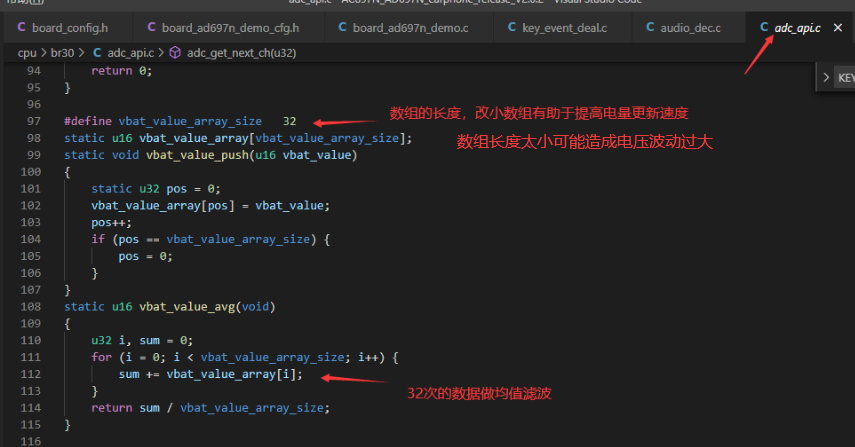Select the adc_api.c tab
This screenshot has width=855, height=447.
797,27
